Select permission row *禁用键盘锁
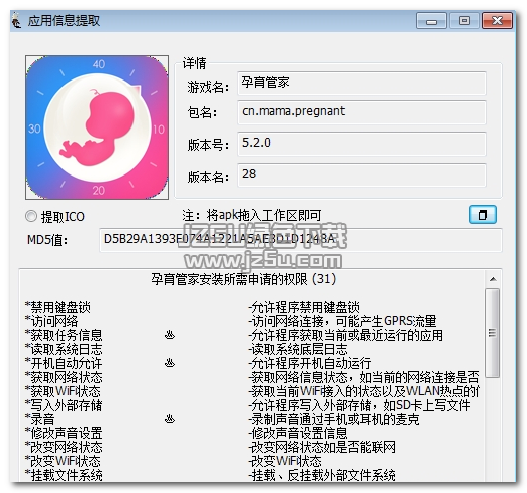The width and height of the screenshot is (527, 493). point(58,307)
